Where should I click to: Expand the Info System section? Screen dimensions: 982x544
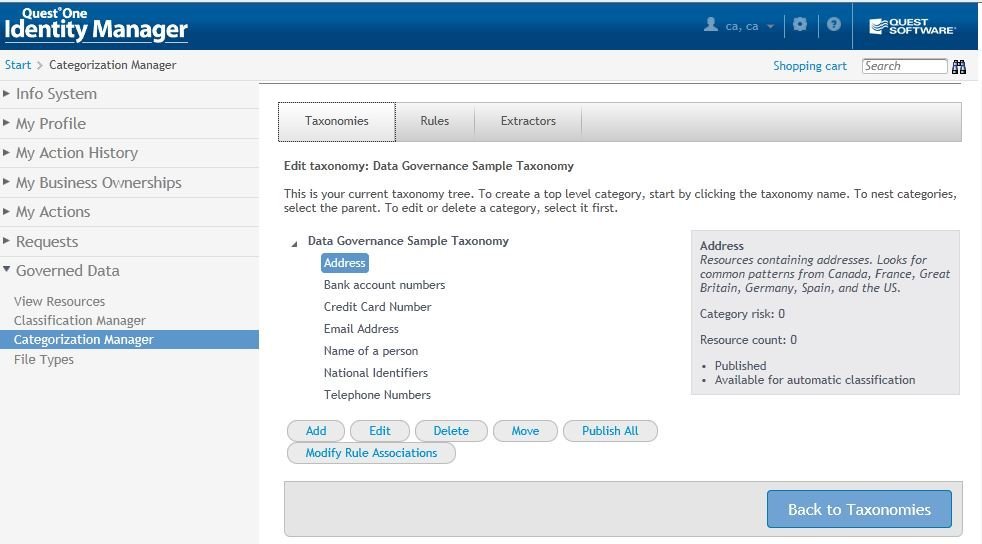[56, 94]
